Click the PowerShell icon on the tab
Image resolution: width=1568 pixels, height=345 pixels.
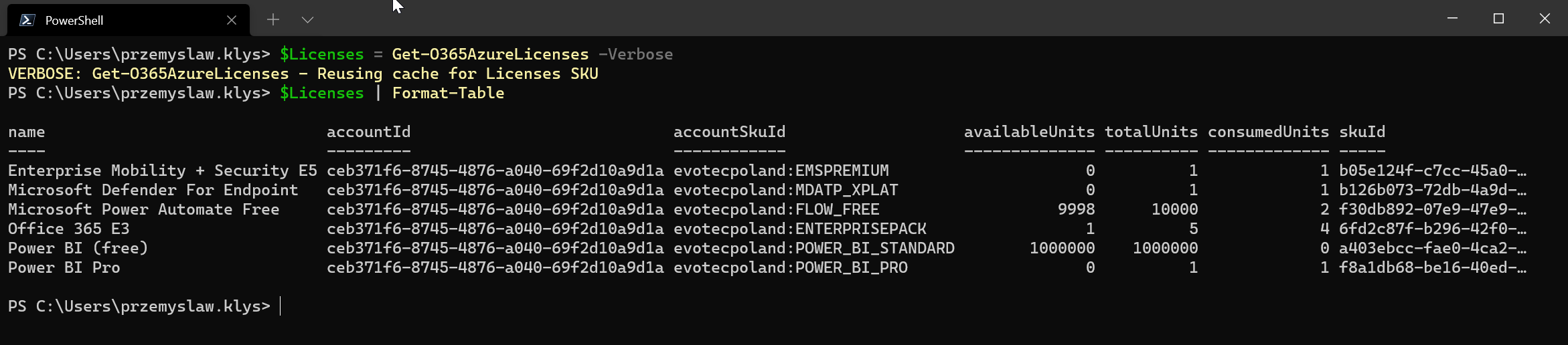click(27, 20)
